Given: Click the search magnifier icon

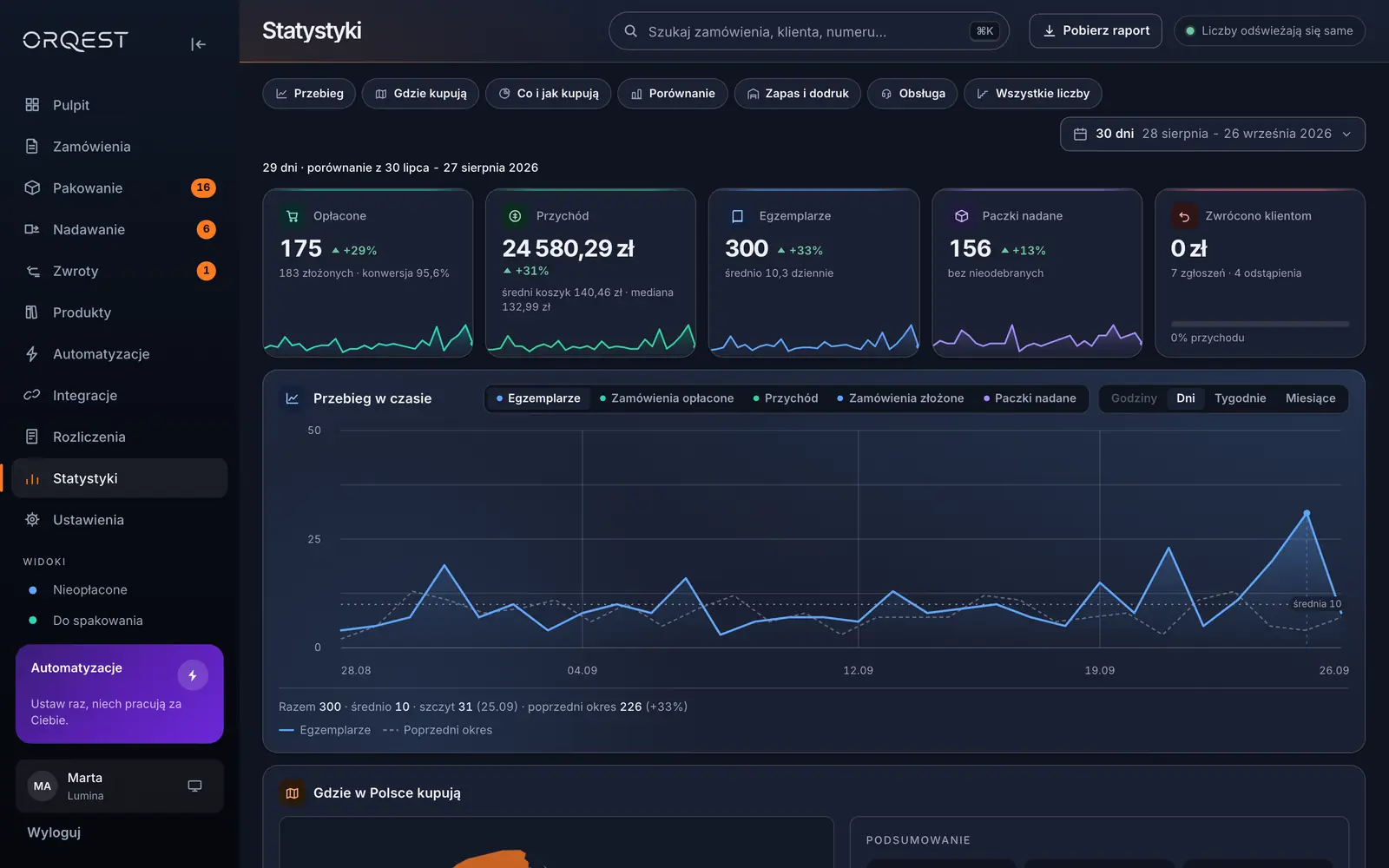Looking at the screenshot, I should click(x=631, y=31).
